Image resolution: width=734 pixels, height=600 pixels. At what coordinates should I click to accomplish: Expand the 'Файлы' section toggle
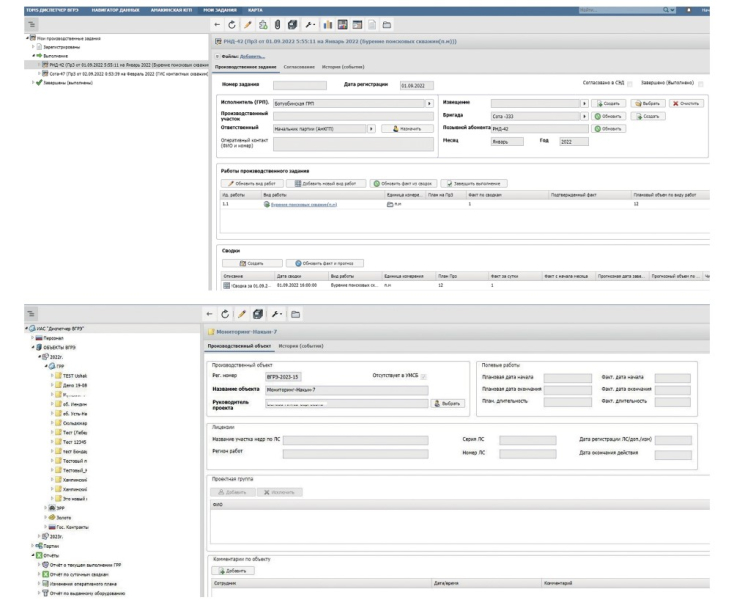click(x=217, y=57)
